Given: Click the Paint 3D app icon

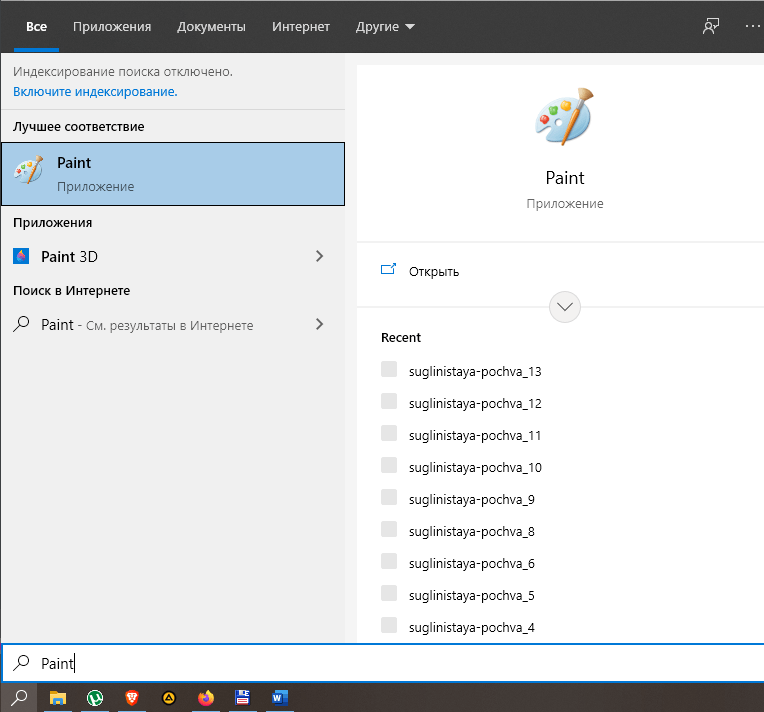Looking at the screenshot, I should (21, 256).
